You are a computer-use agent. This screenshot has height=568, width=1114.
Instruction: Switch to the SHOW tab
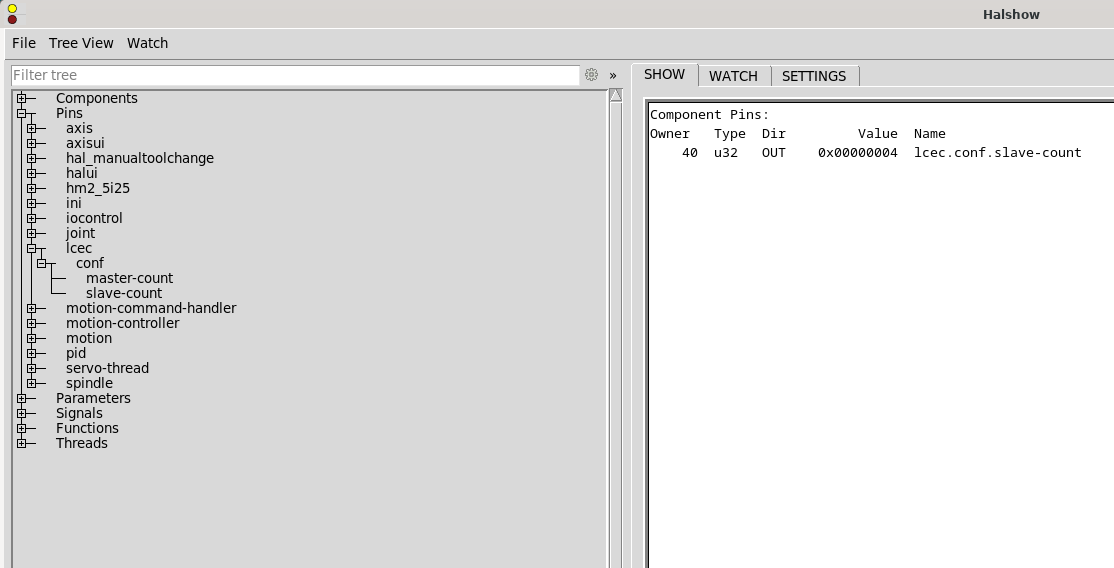(664, 75)
